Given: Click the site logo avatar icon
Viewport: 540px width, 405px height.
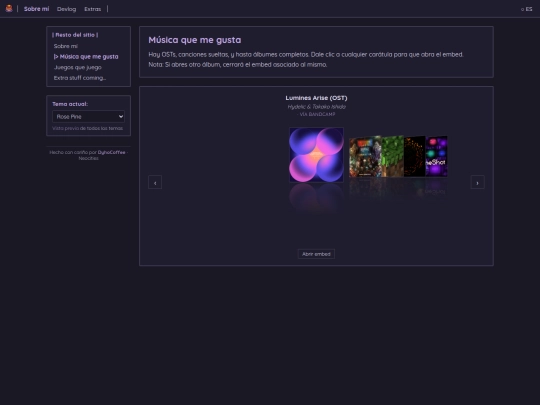Looking at the screenshot, I should pyautogui.click(x=9, y=9).
